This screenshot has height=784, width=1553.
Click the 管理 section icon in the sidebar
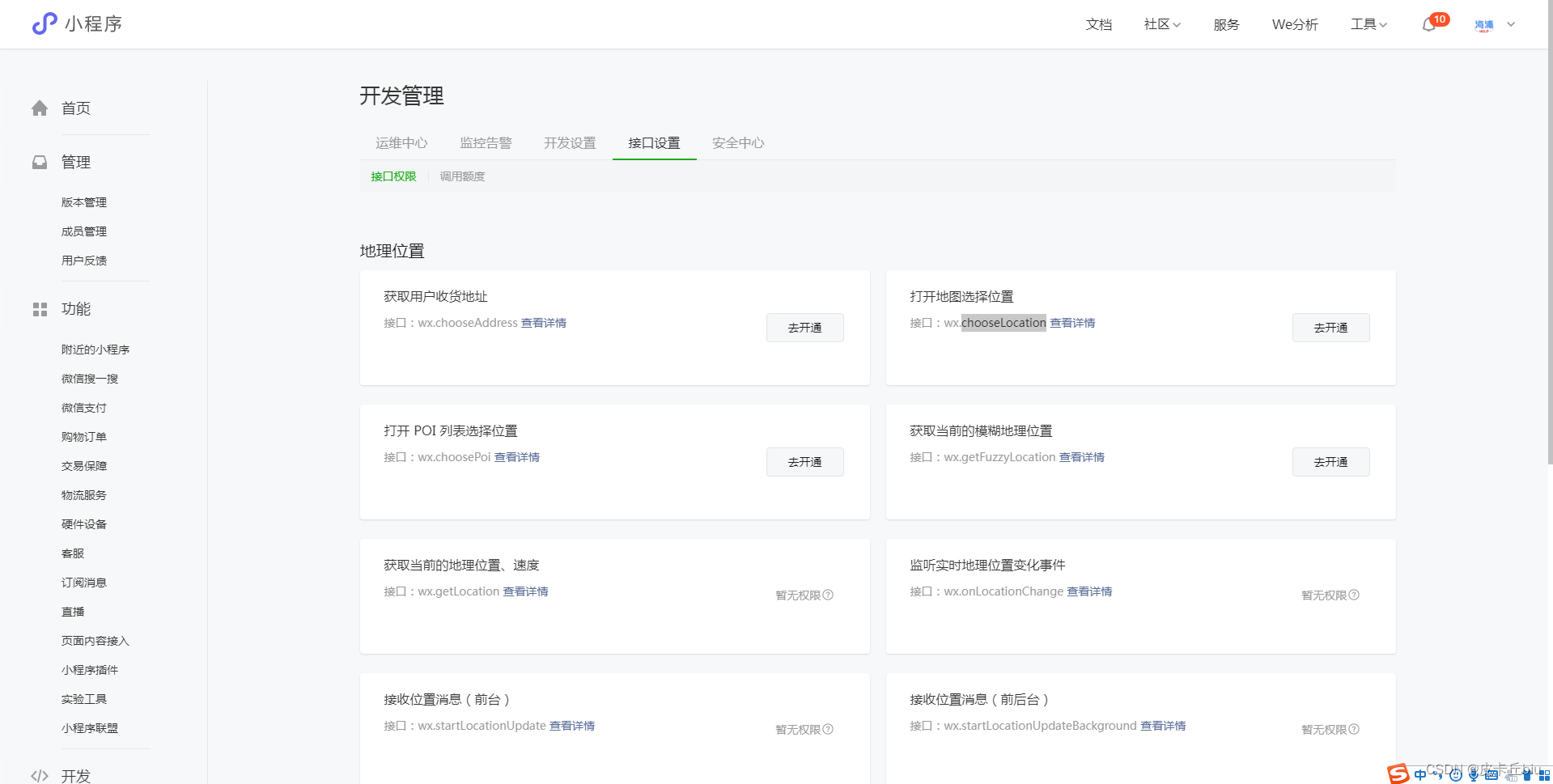click(x=40, y=162)
